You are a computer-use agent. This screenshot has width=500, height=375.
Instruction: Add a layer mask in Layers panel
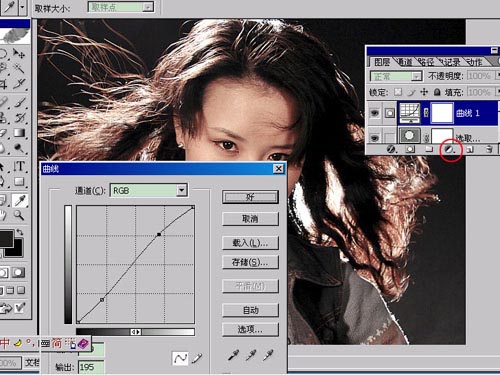(410, 149)
